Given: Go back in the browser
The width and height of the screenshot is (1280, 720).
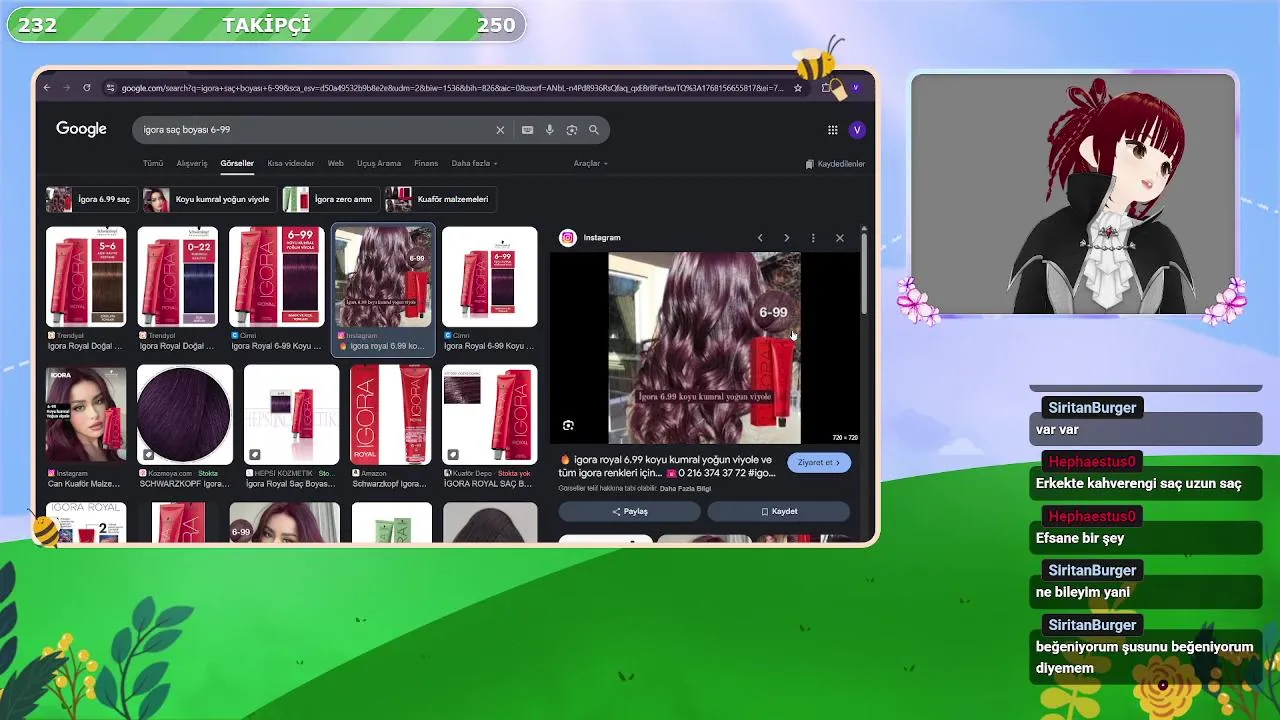Looking at the screenshot, I should (x=47, y=88).
